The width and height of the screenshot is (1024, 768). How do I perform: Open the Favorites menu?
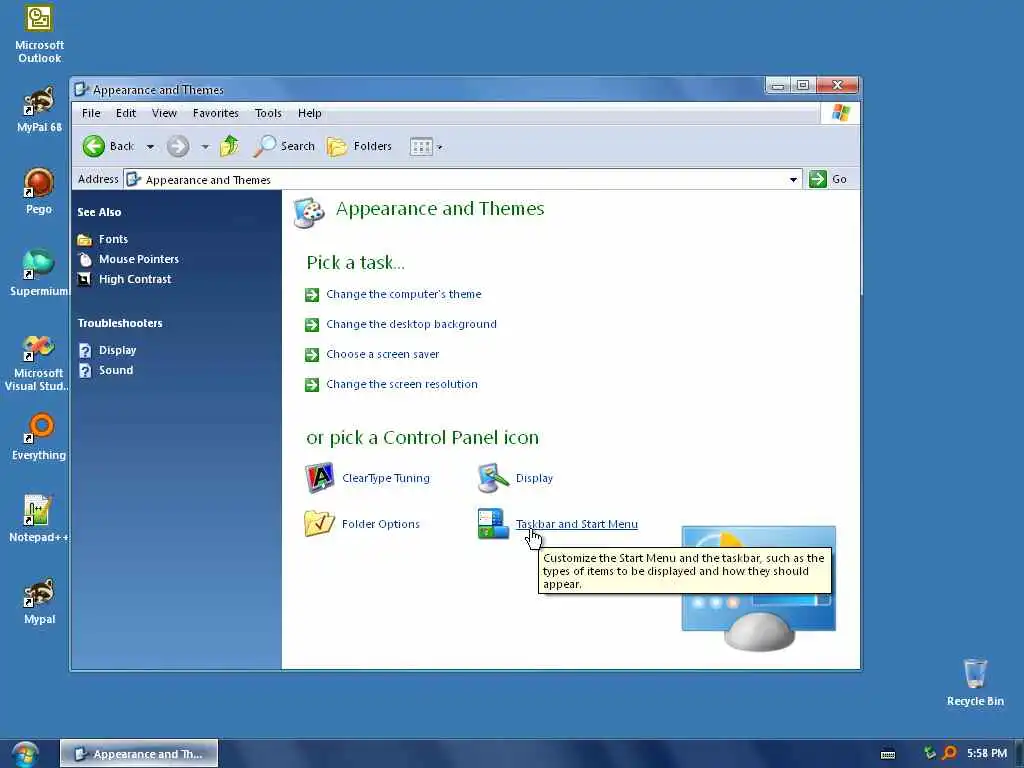pyautogui.click(x=216, y=113)
